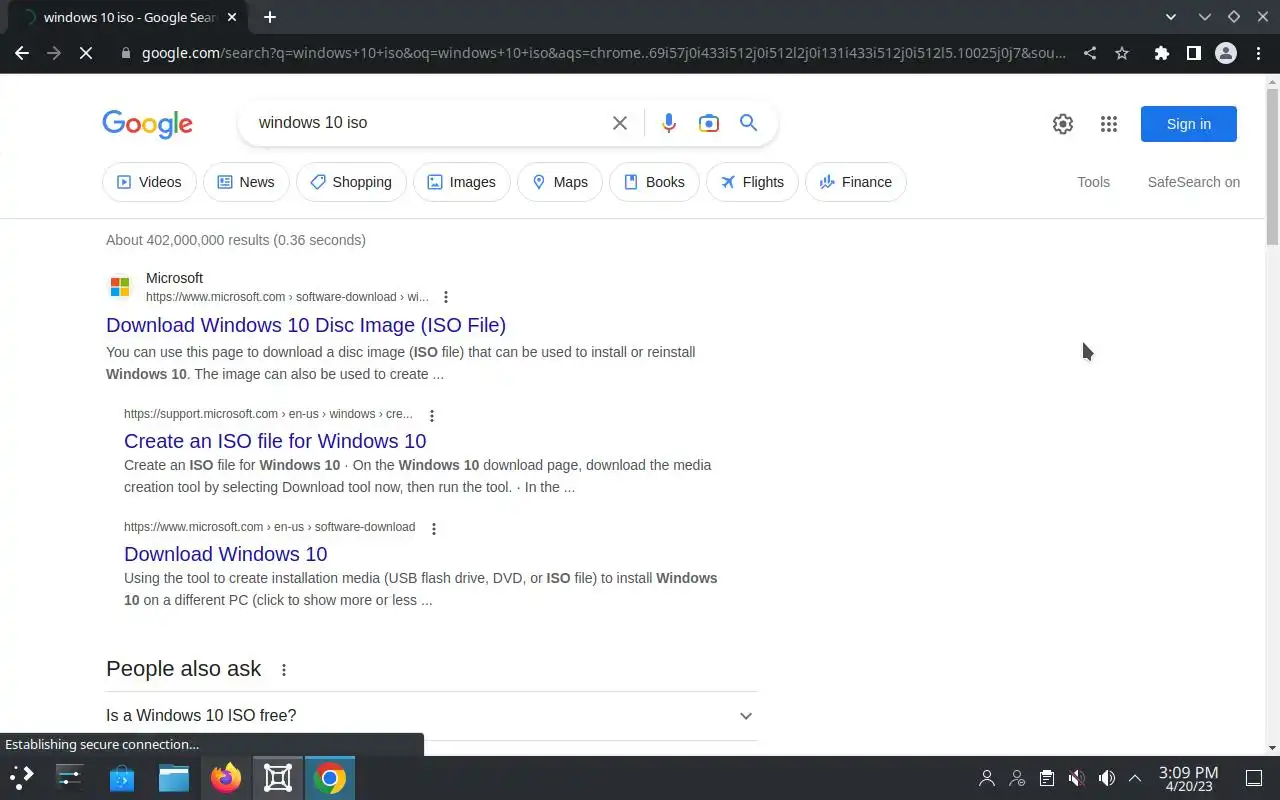Image resolution: width=1280 pixels, height=800 pixels.
Task: Click the Microsoft site name in first result
Action: pos(174,278)
